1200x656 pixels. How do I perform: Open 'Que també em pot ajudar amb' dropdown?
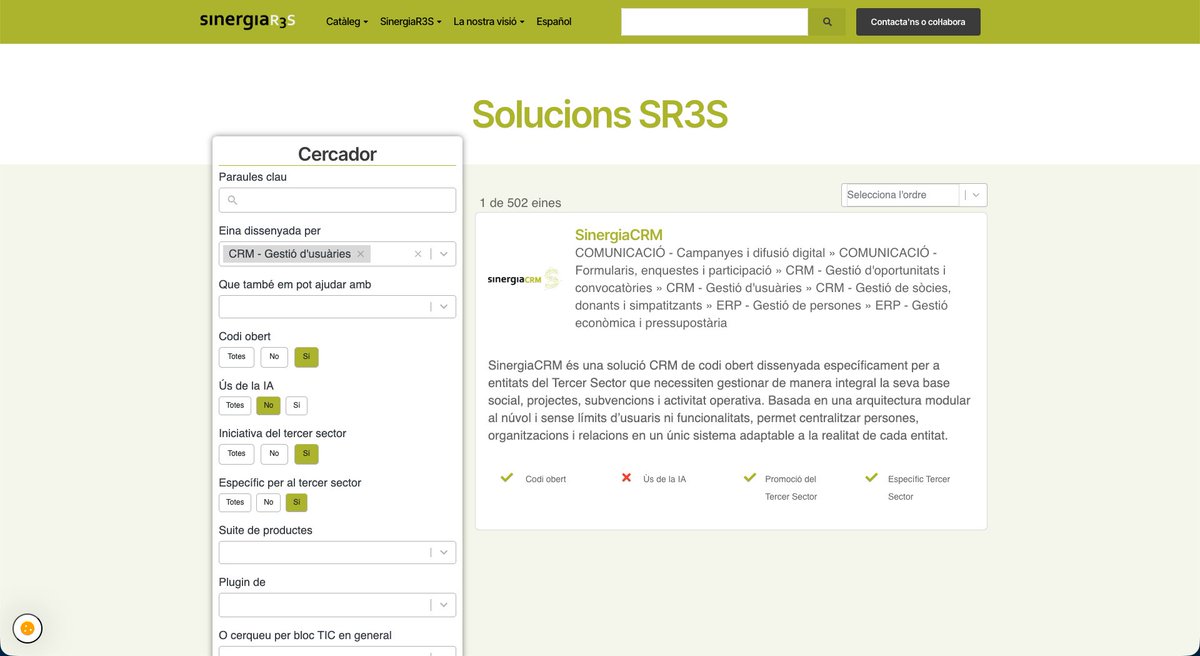click(337, 306)
